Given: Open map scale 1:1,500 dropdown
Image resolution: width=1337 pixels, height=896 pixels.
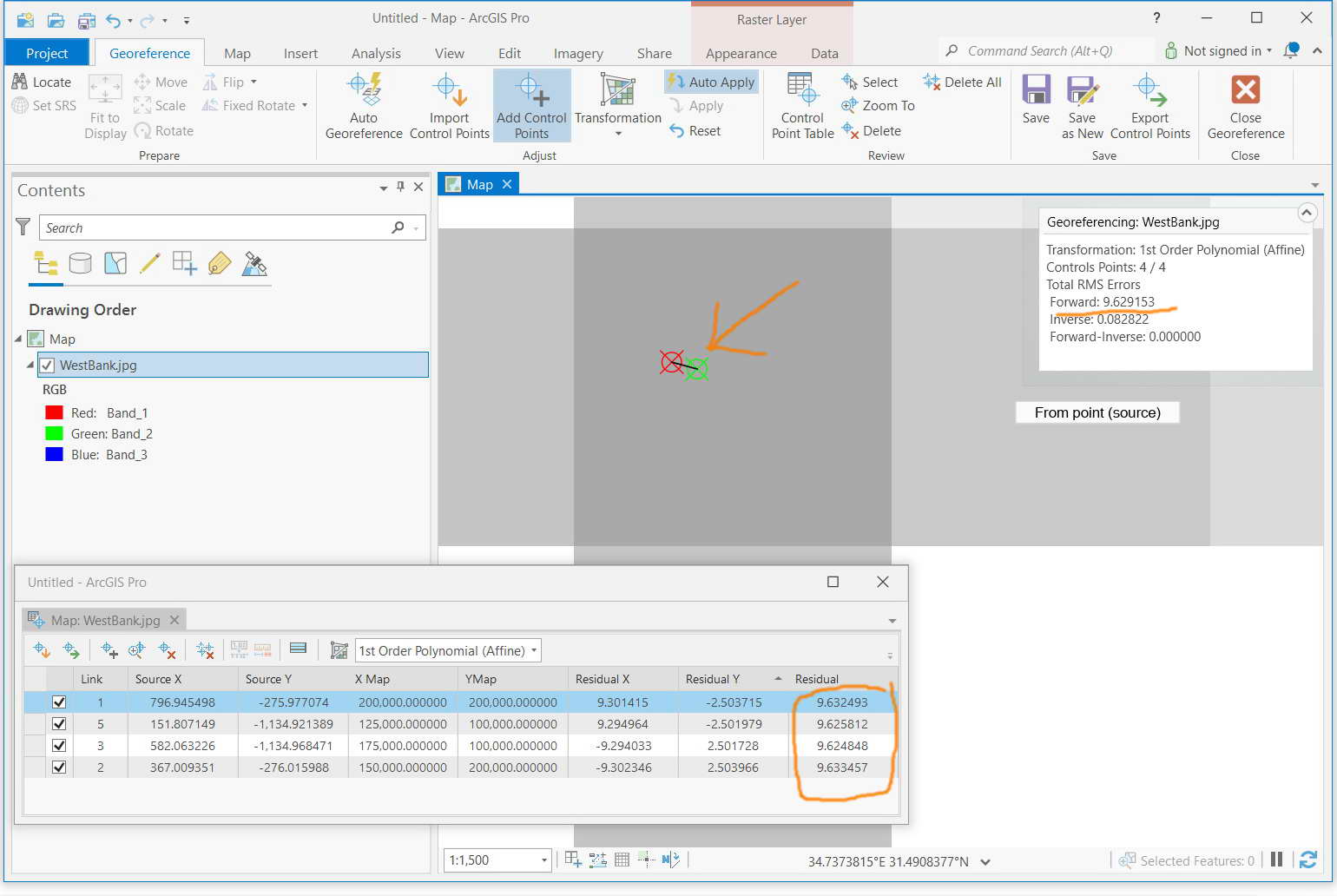Looking at the screenshot, I should pos(544,860).
